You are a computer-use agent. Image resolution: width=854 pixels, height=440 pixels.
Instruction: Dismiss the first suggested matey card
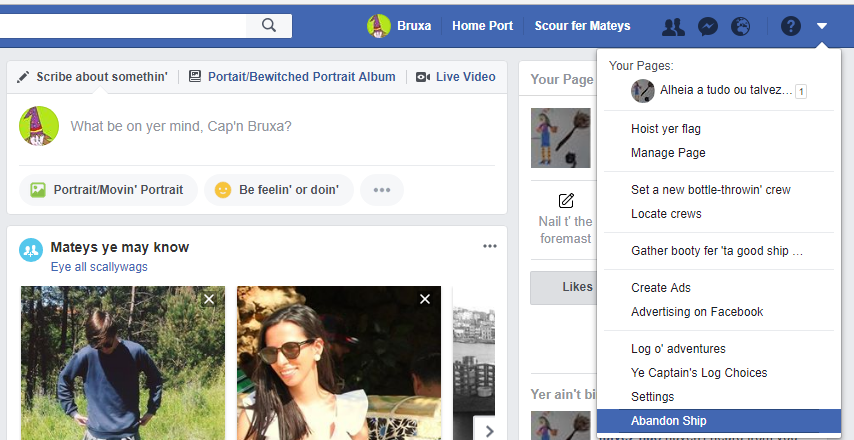click(209, 299)
